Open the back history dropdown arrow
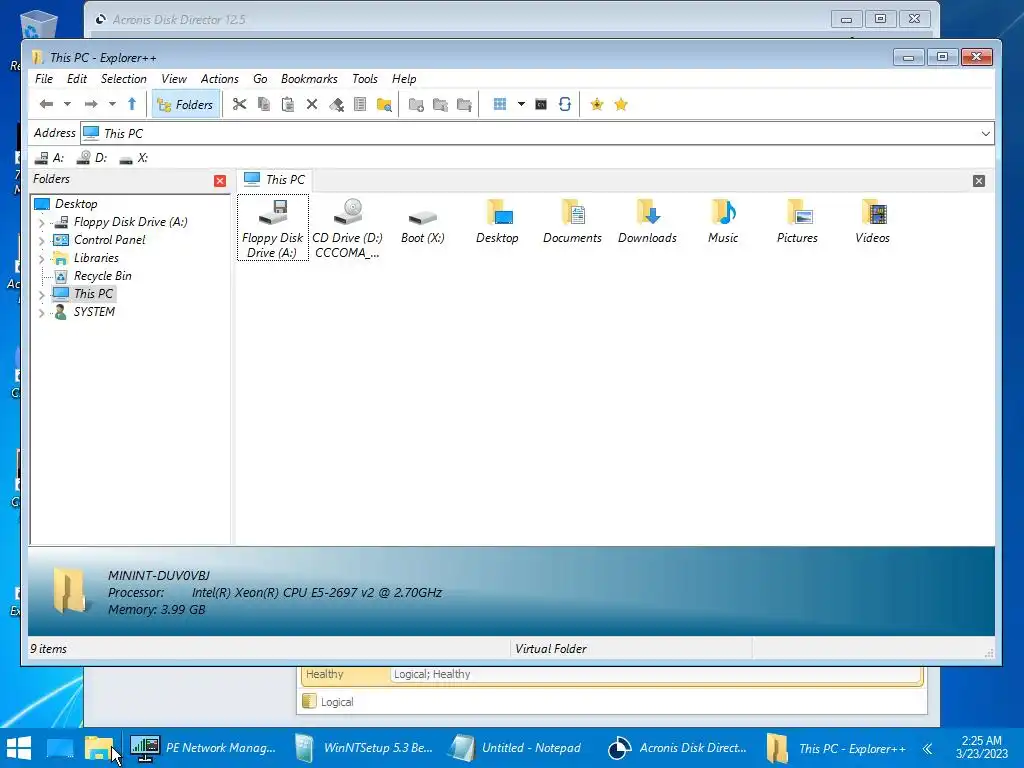The image size is (1024, 768). 67,104
